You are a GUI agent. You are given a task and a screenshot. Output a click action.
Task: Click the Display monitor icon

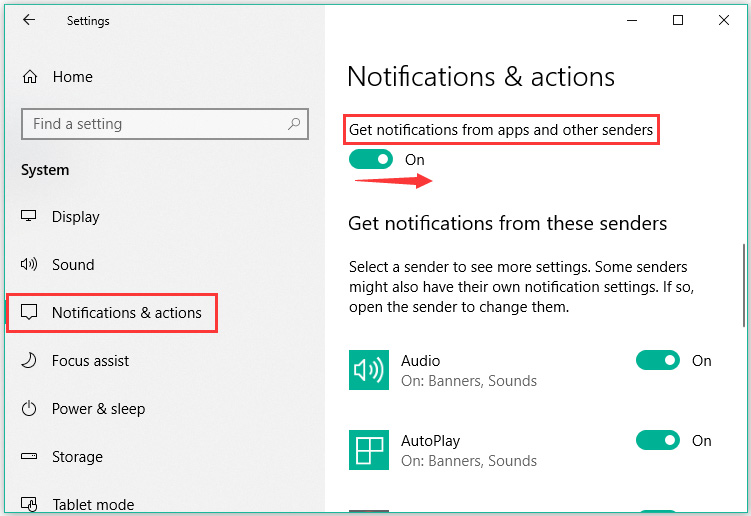29,216
